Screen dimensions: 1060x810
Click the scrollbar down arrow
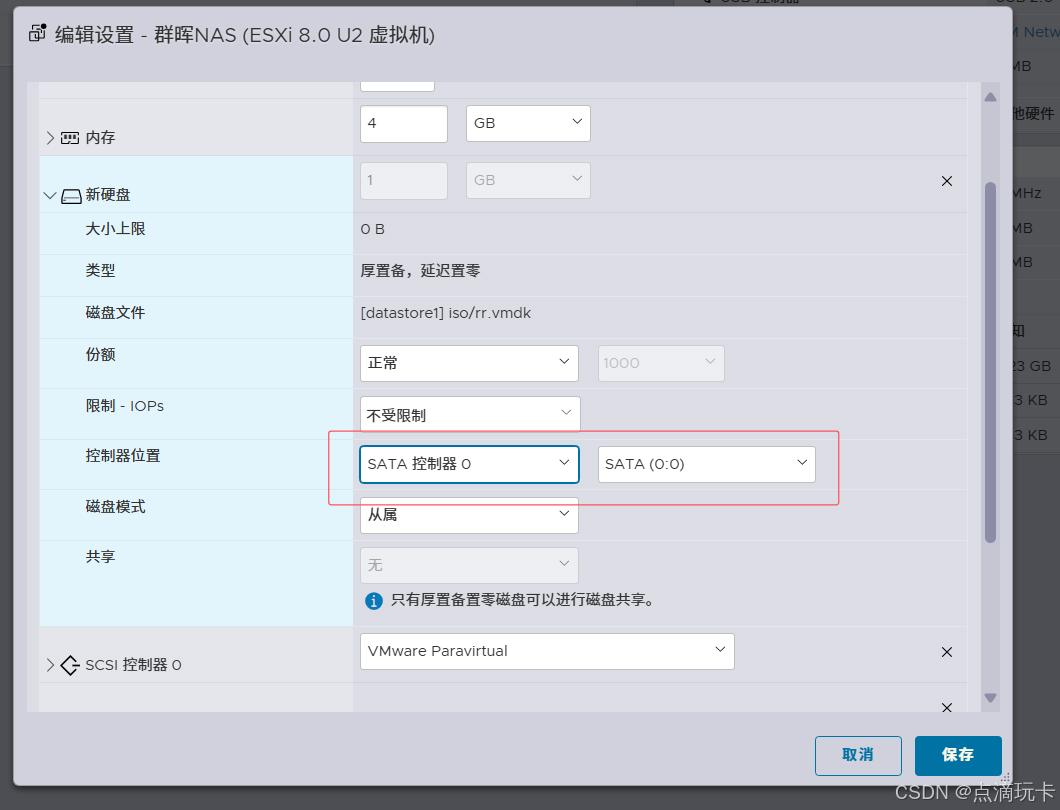990,698
